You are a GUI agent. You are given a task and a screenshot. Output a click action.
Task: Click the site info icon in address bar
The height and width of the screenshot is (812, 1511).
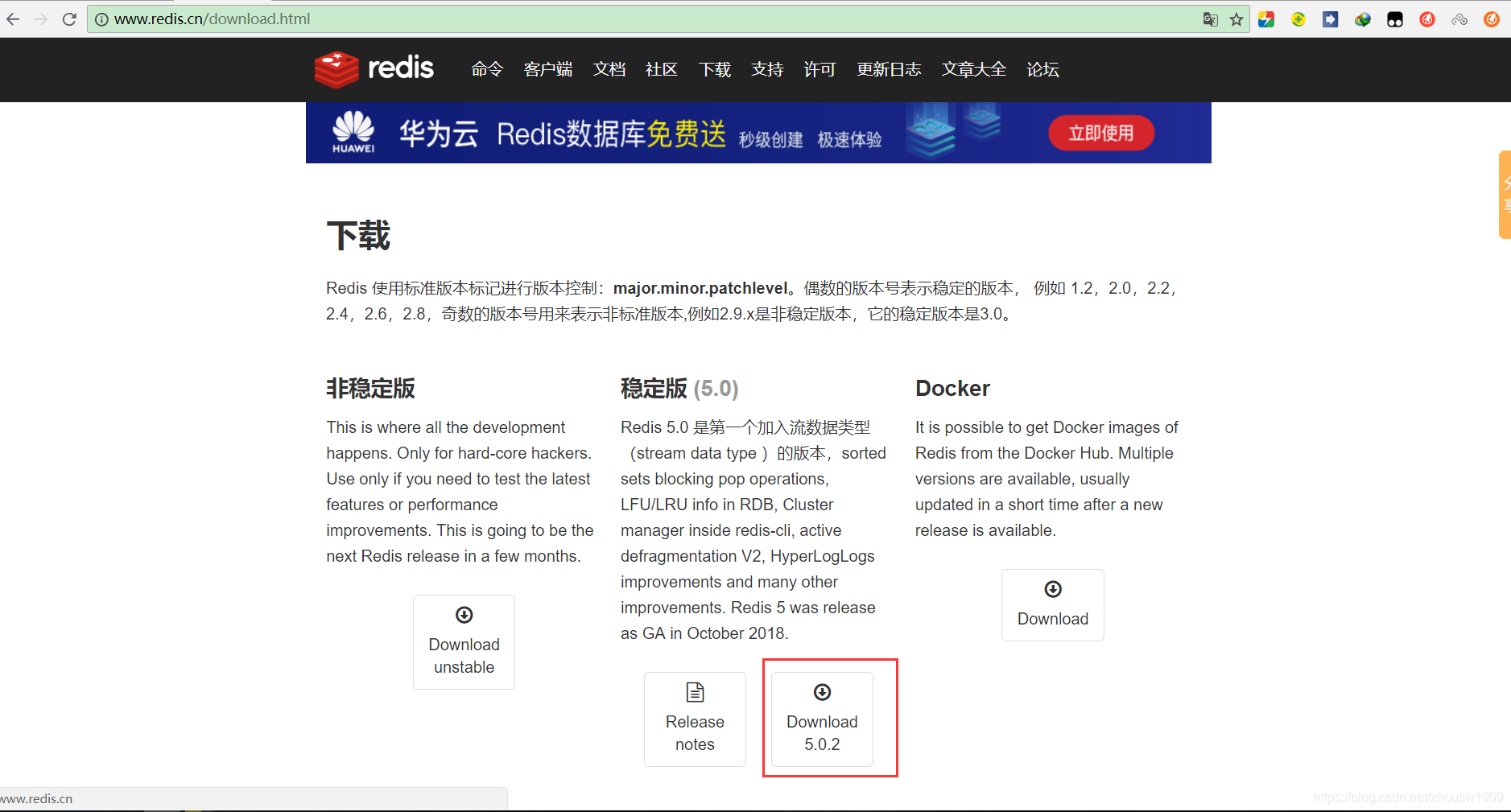tap(101, 19)
